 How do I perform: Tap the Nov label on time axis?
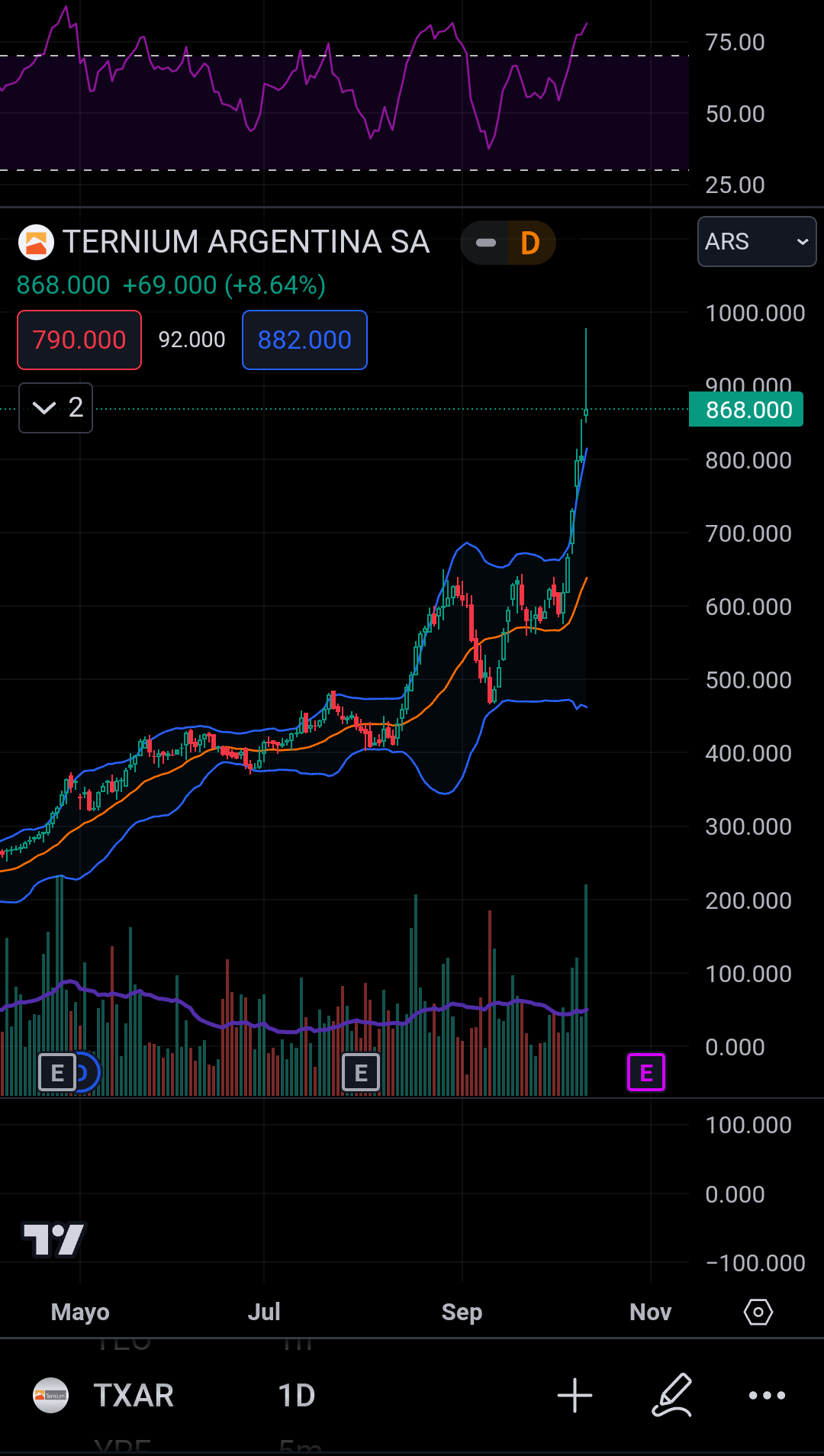(650, 1312)
